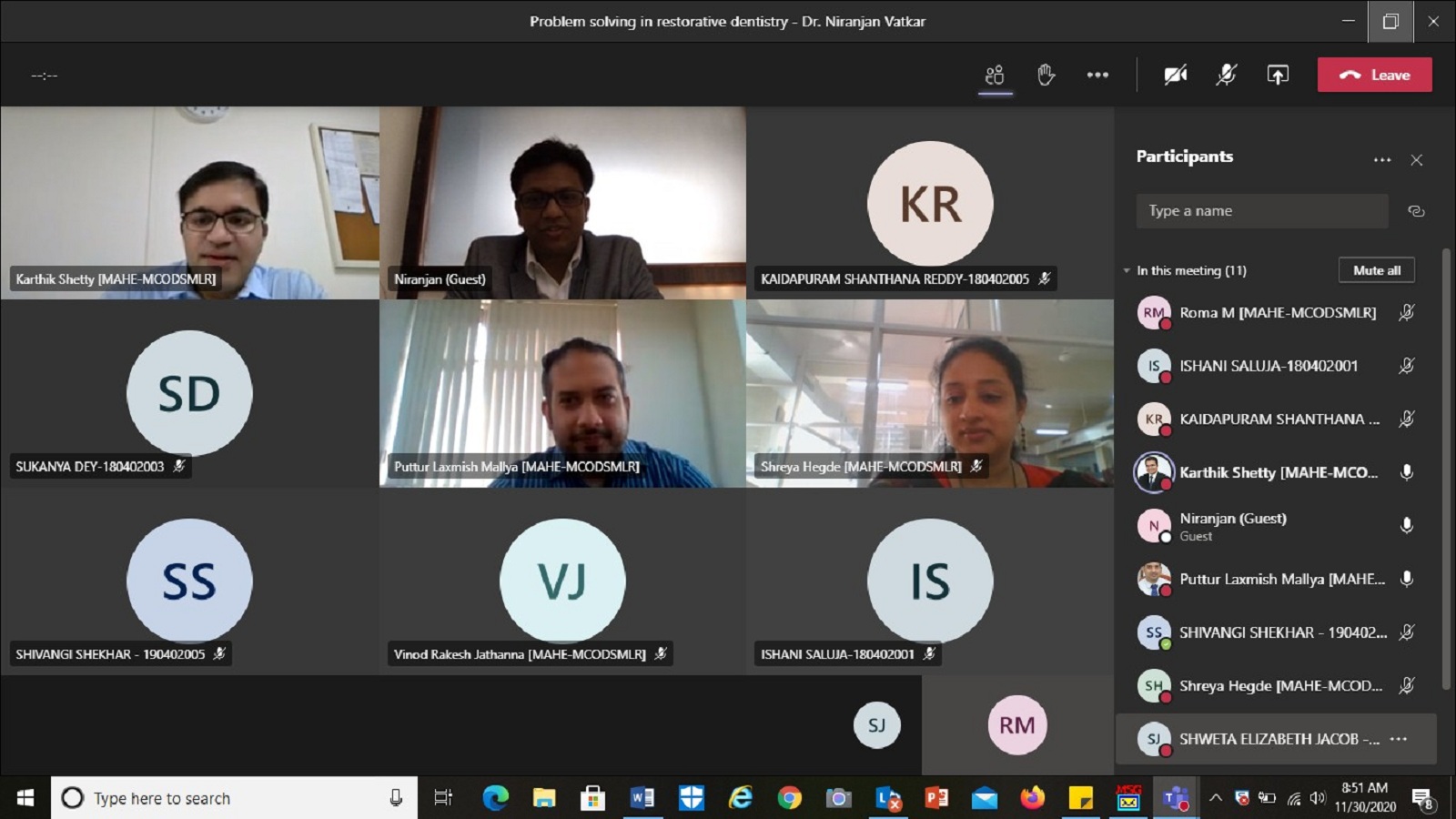
Task: Click the Type a name field
Action: pos(1261,211)
